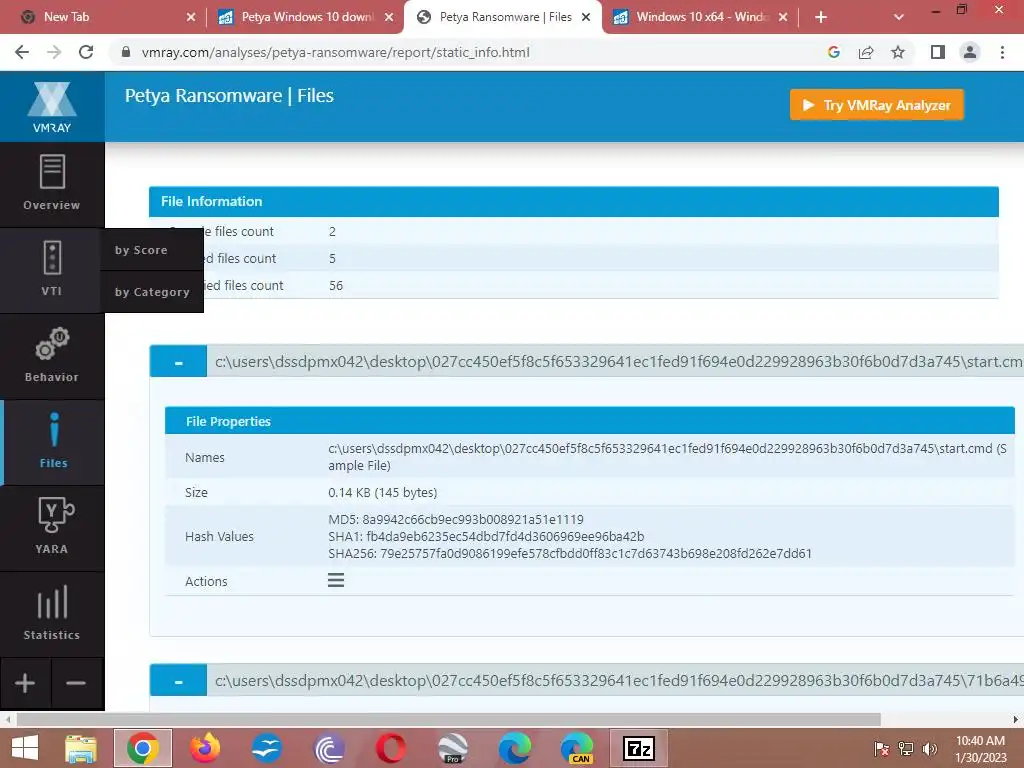Reload the current page
Viewport: 1024px width, 768px height.
click(86, 52)
